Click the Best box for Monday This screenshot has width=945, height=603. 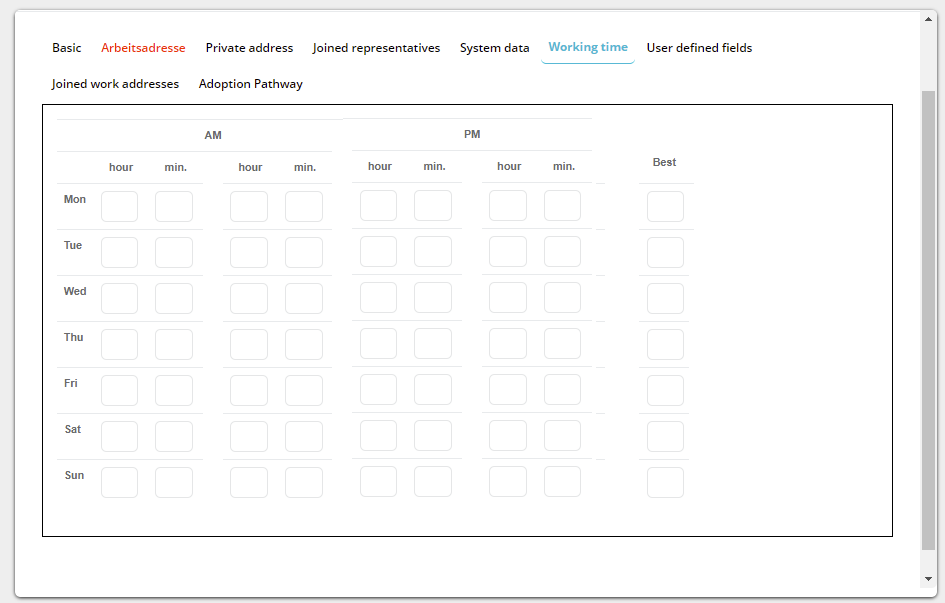[x=665, y=207]
